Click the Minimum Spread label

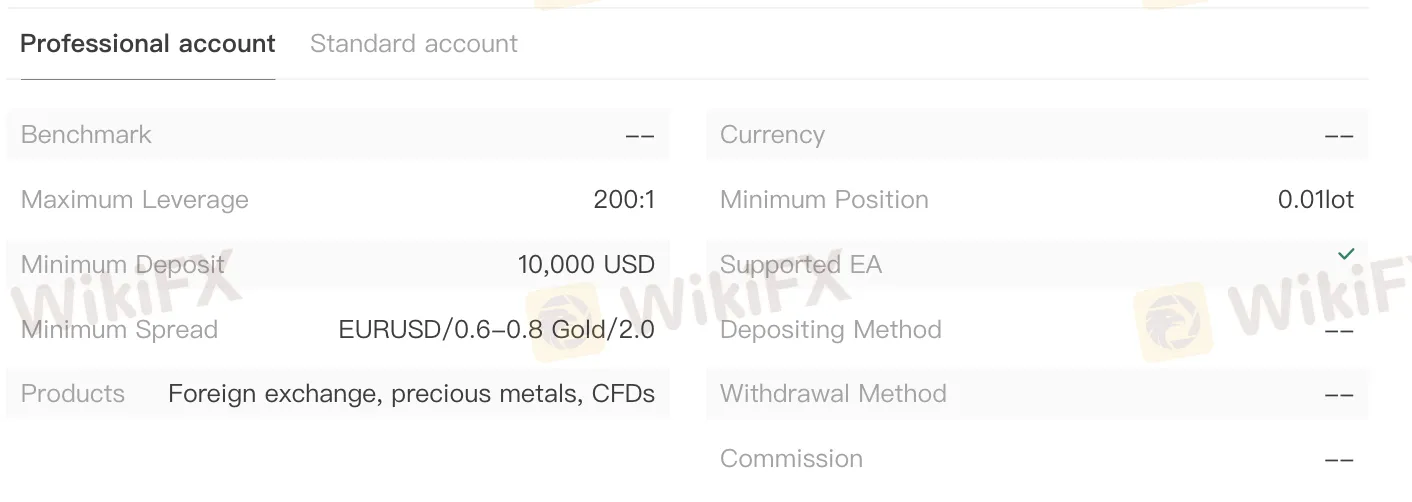click(119, 330)
